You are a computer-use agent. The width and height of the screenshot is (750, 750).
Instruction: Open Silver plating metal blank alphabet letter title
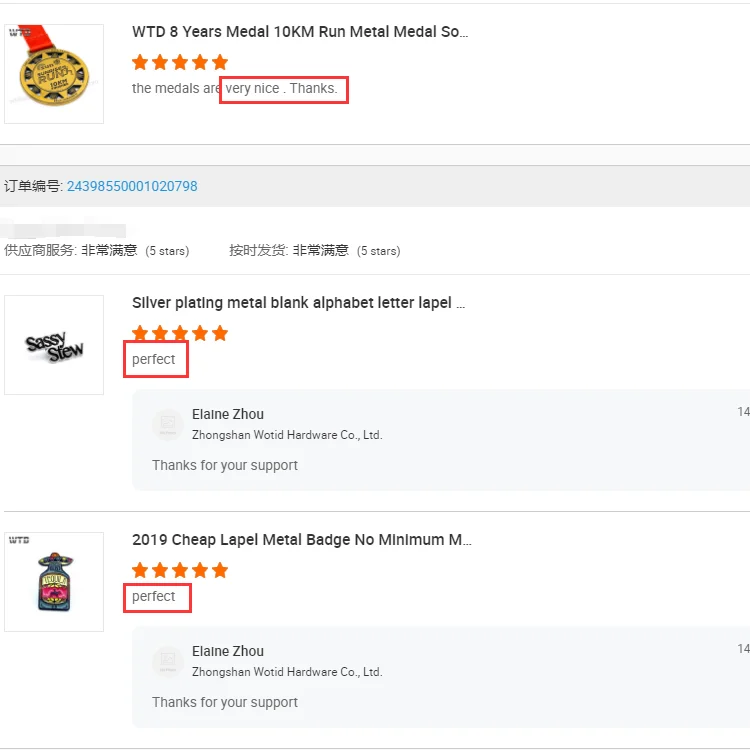(x=298, y=302)
